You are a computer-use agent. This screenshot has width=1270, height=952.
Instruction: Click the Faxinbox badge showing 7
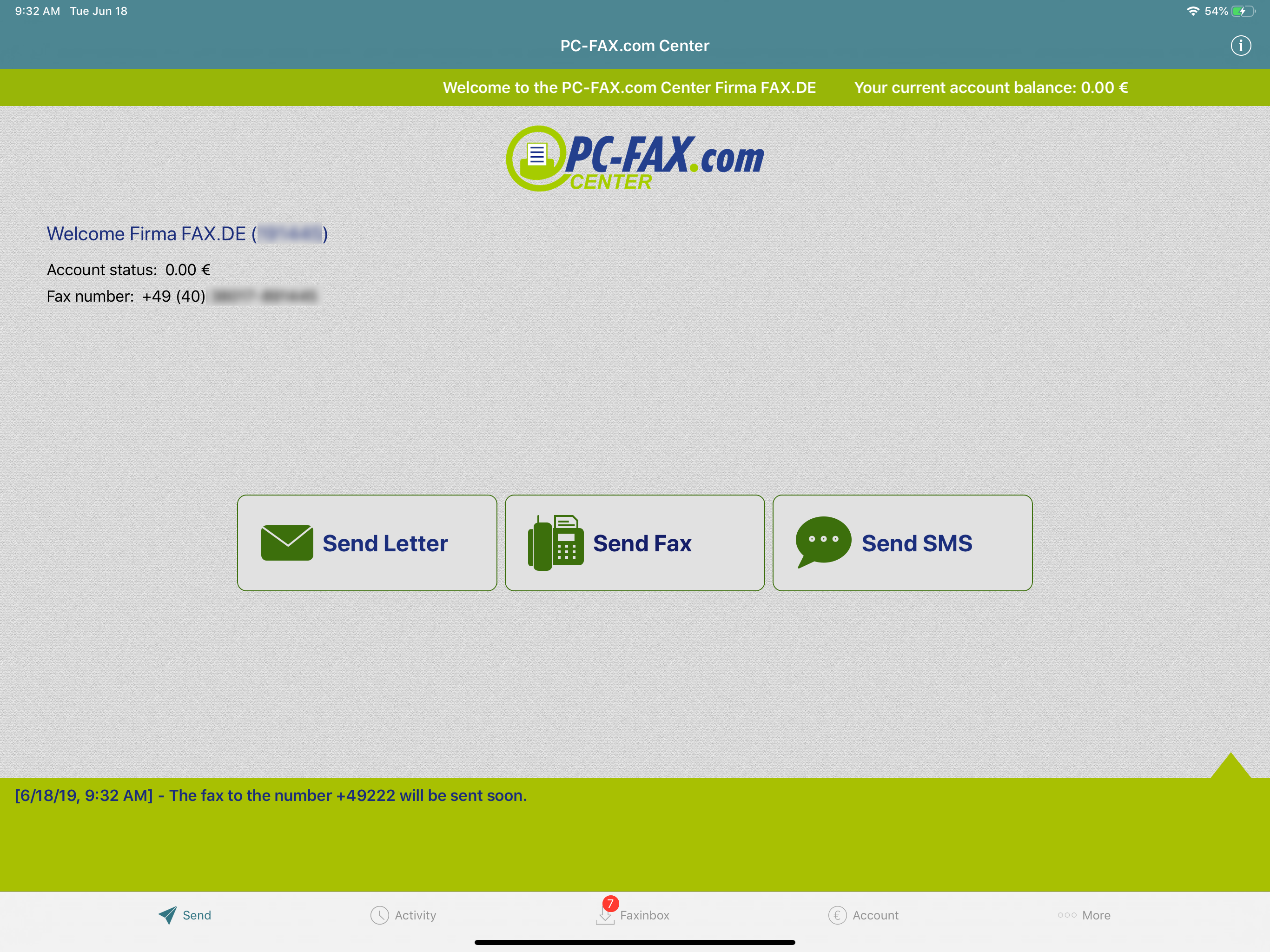pos(610,904)
